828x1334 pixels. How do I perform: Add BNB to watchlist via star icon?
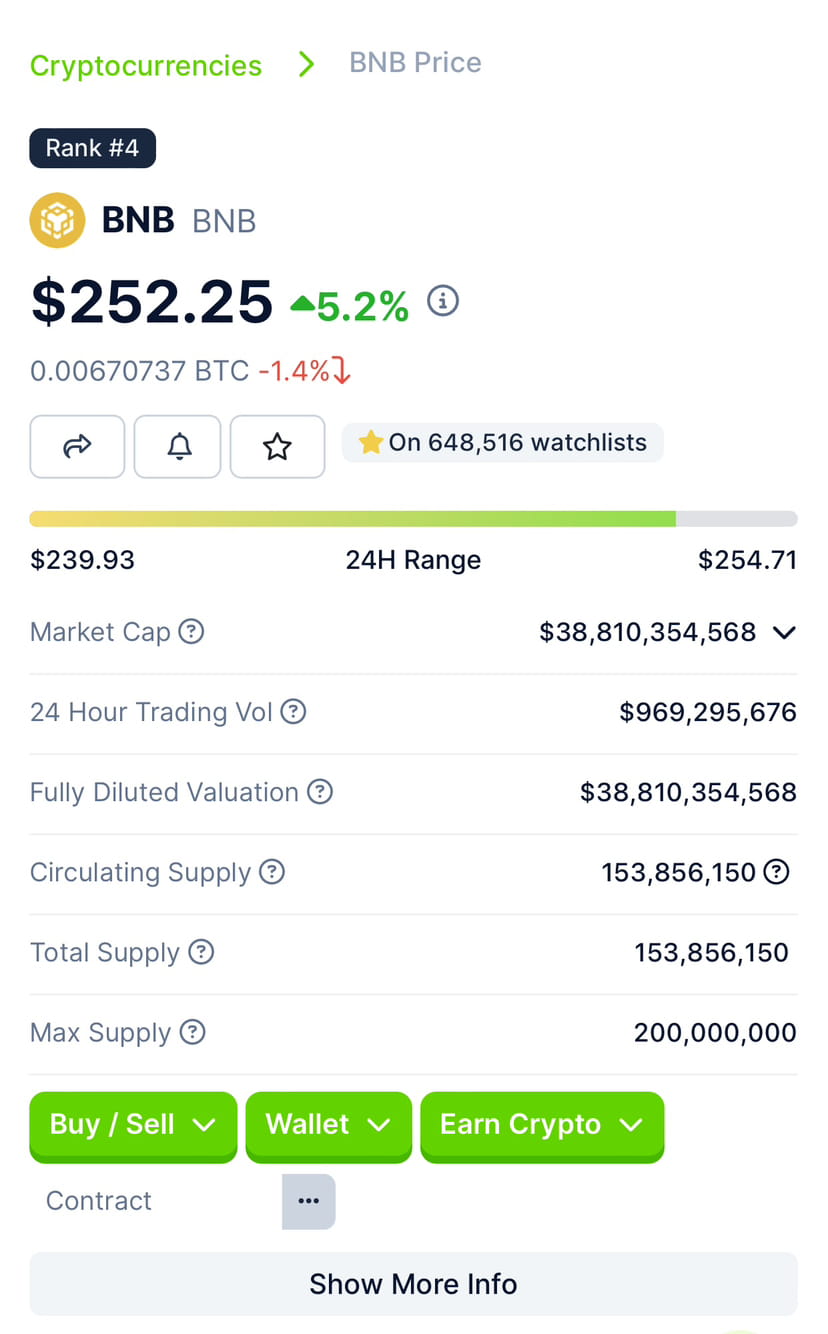277,447
